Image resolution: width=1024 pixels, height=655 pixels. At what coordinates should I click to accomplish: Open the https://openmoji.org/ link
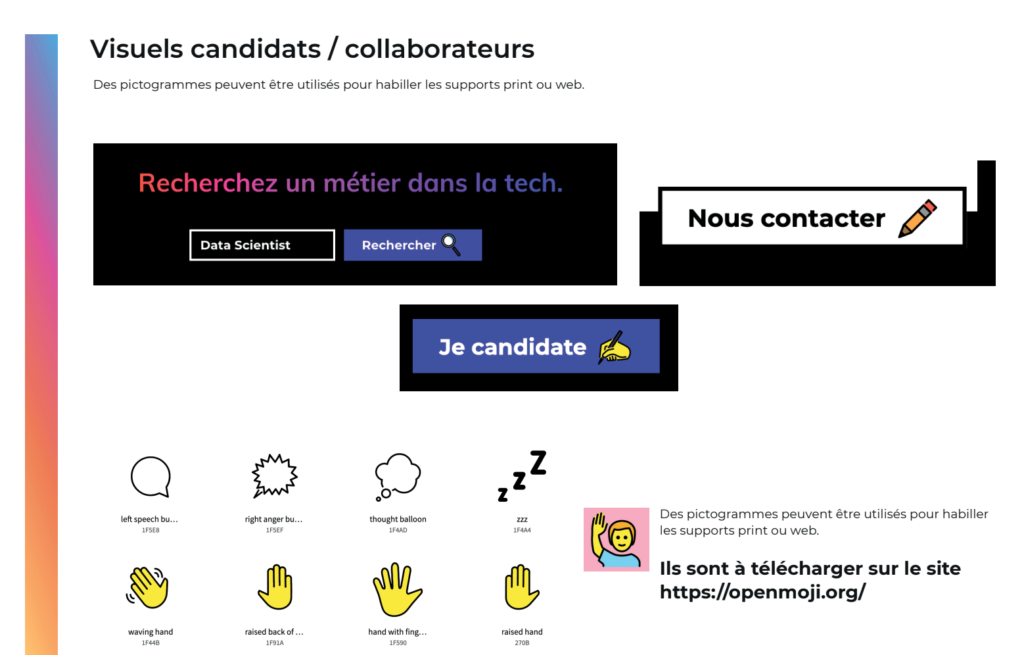[x=763, y=592]
